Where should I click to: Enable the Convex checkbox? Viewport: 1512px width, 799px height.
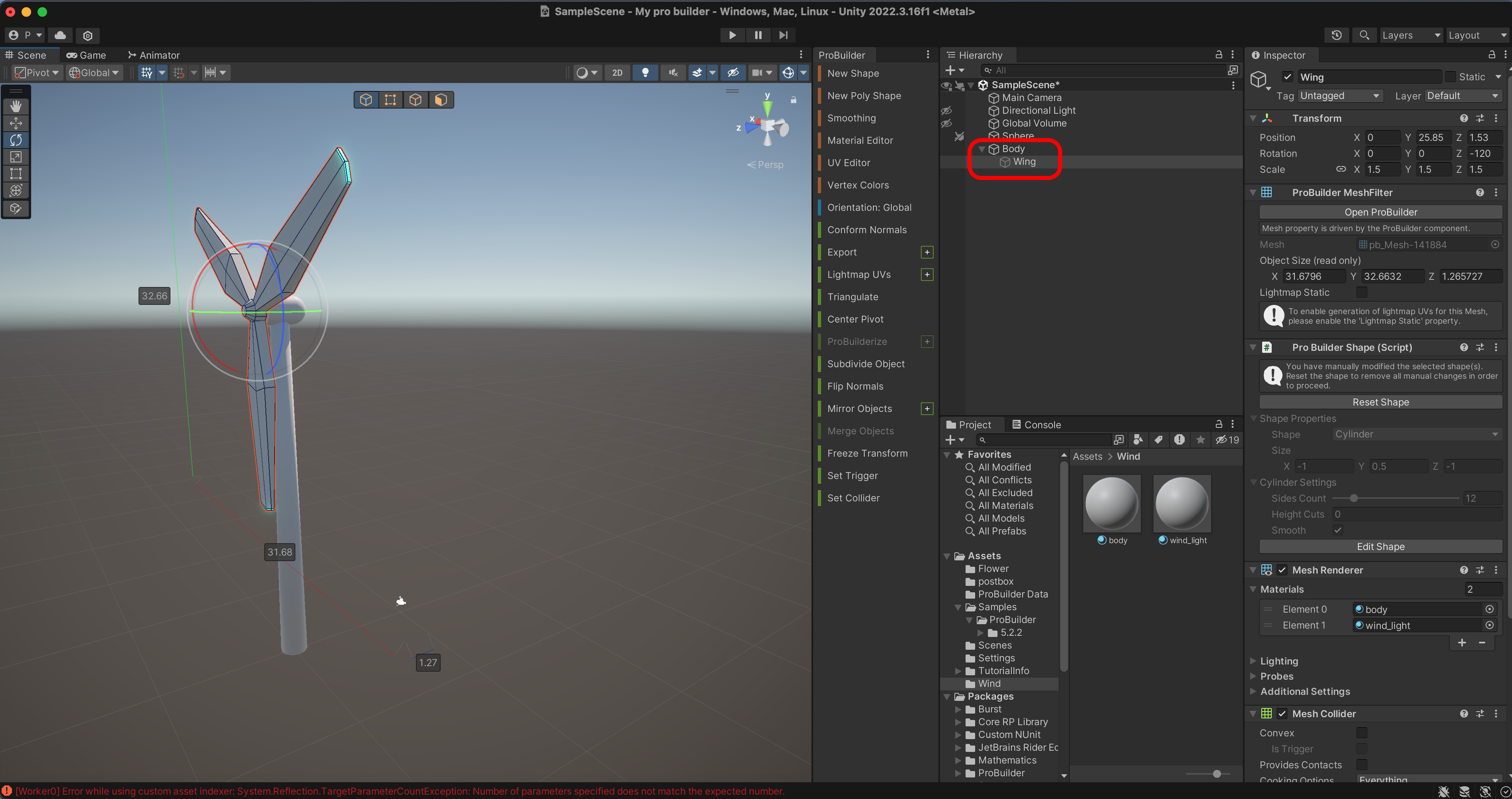coord(1361,733)
